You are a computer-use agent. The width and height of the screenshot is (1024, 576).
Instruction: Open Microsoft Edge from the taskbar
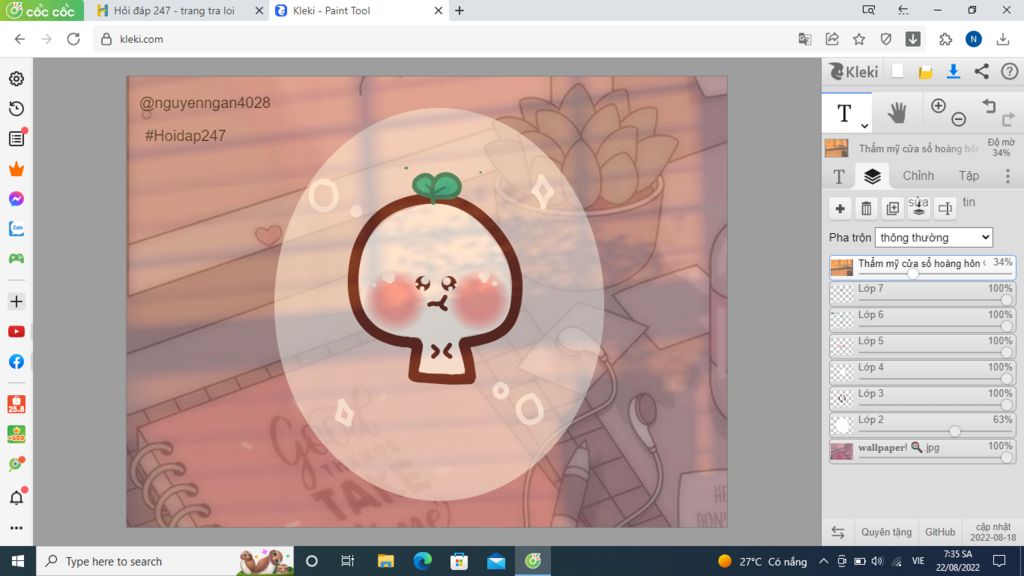click(423, 561)
